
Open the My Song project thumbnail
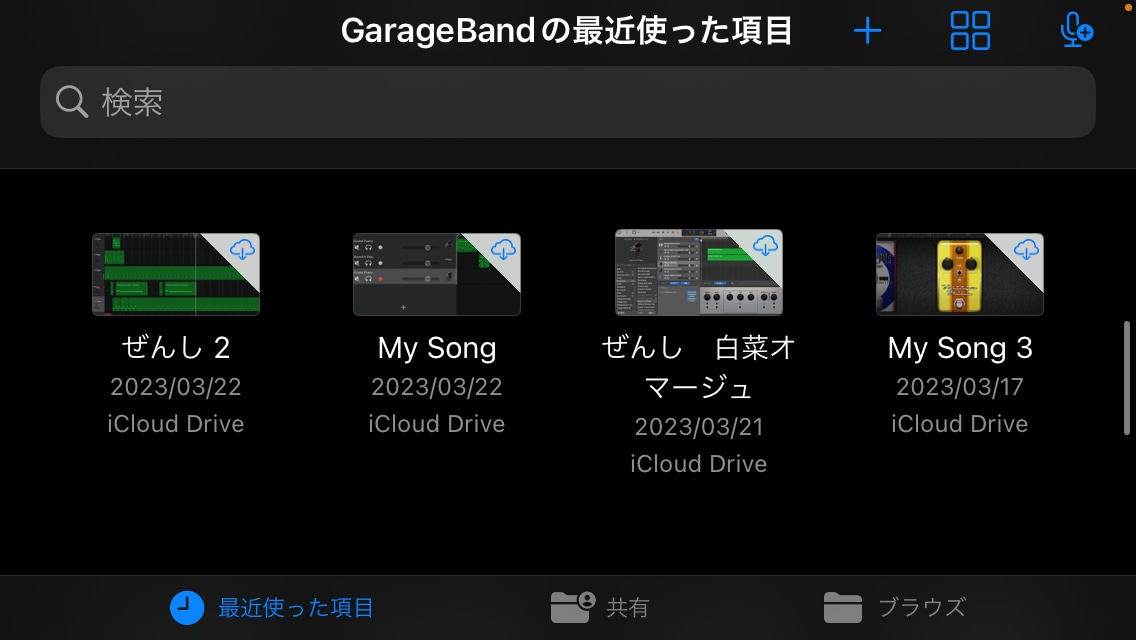[437, 274]
